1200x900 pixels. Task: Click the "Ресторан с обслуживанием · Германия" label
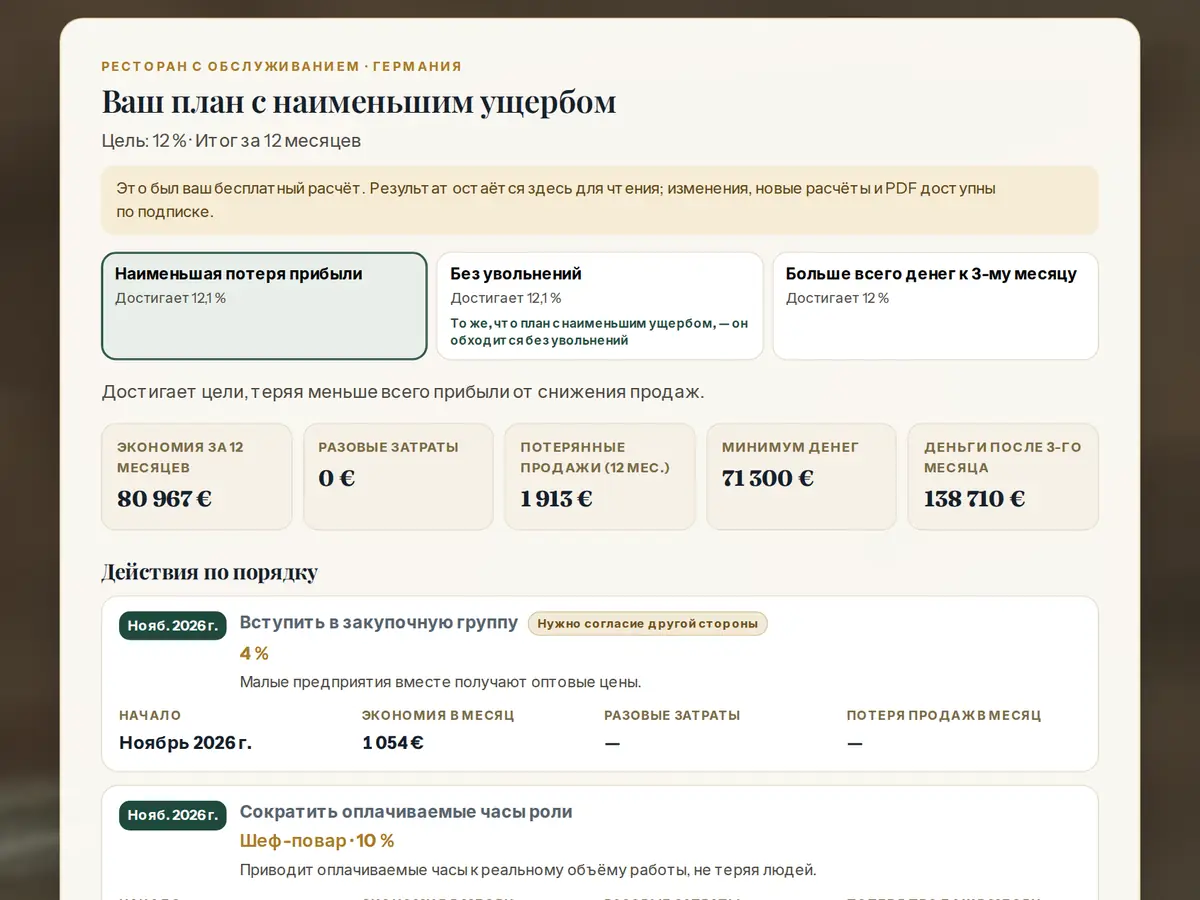[282, 67]
